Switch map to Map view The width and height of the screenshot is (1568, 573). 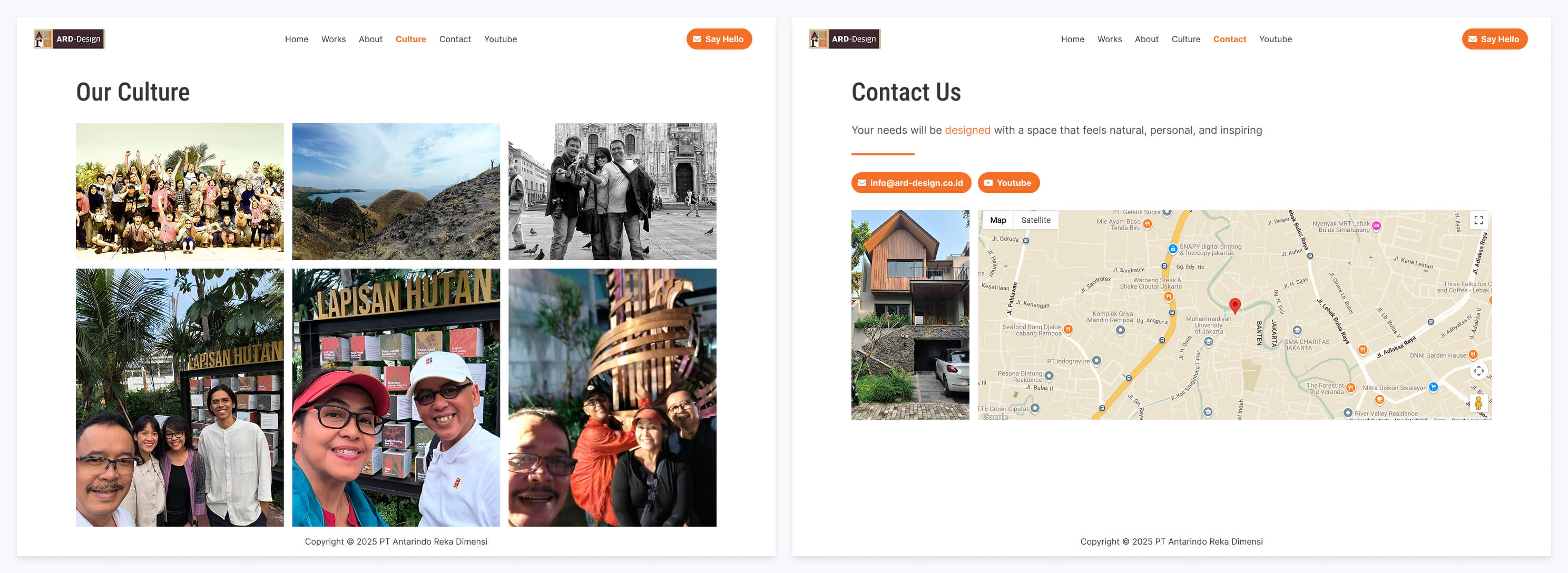pyautogui.click(x=998, y=220)
